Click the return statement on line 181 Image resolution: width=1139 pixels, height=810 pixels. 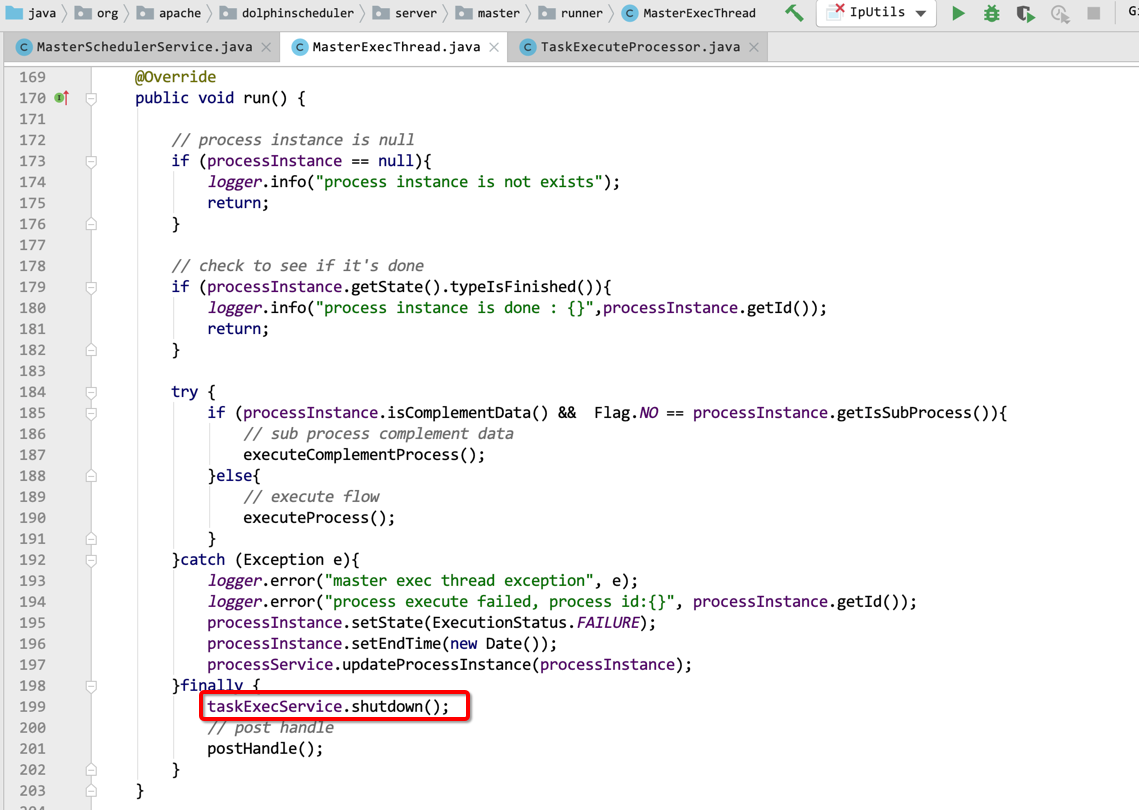coord(238,329)
